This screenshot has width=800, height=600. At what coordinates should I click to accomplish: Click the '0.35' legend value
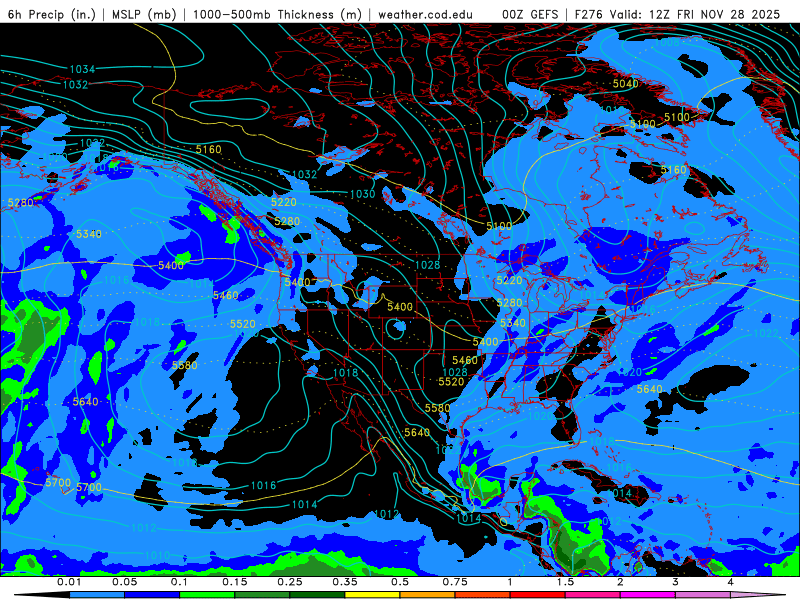(345, 582)
